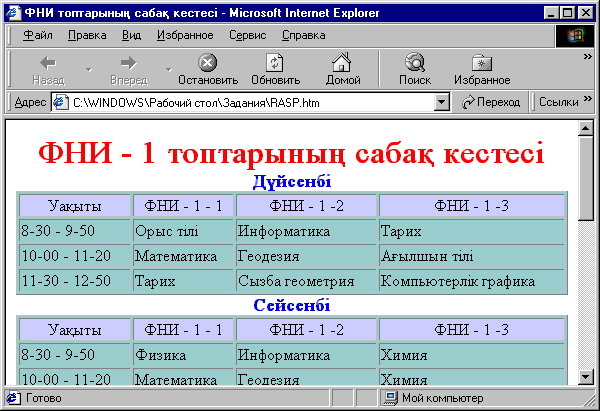Viewport: 600px width, 411px height.
Task: Click the status bar page icon beside Готово
Action: click(13, 398)
